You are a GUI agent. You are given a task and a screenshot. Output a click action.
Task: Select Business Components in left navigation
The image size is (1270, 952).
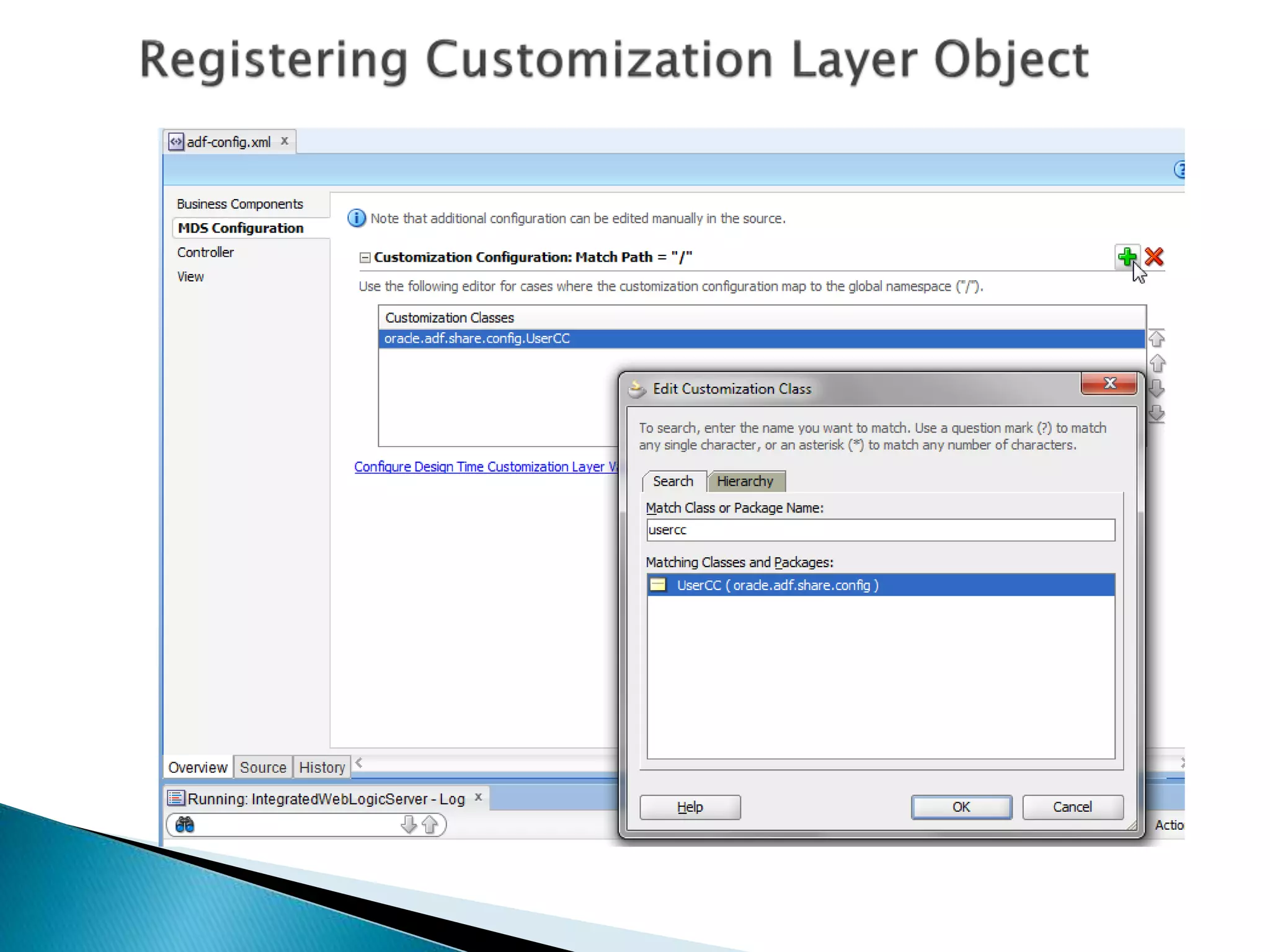click(240, 204)
